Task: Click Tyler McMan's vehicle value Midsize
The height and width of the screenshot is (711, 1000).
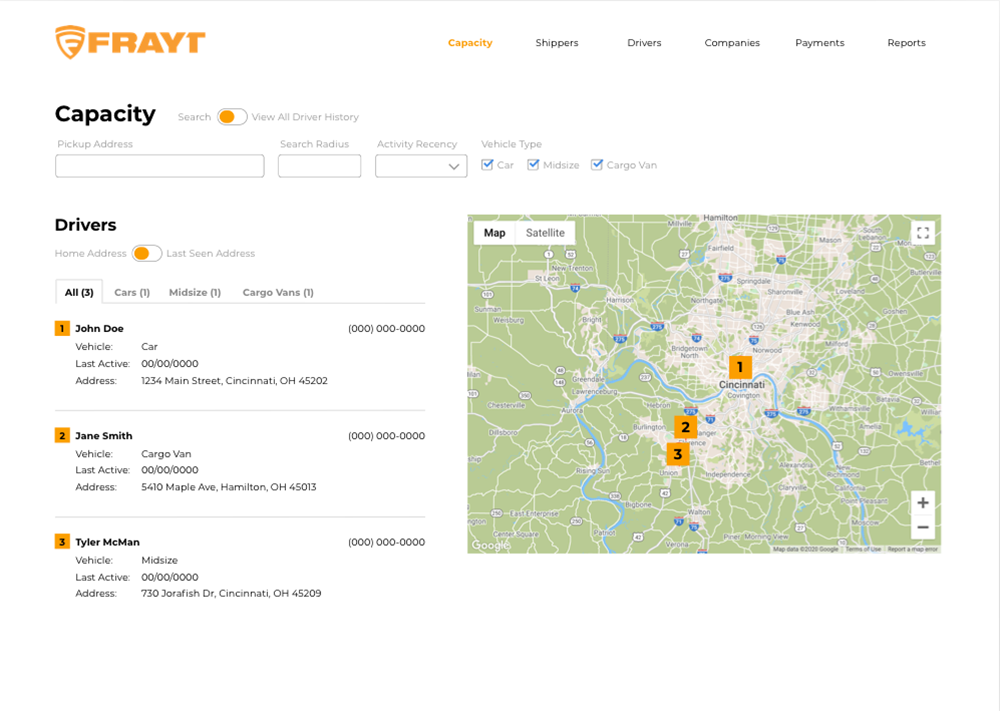Action: (x=159, y=560)
